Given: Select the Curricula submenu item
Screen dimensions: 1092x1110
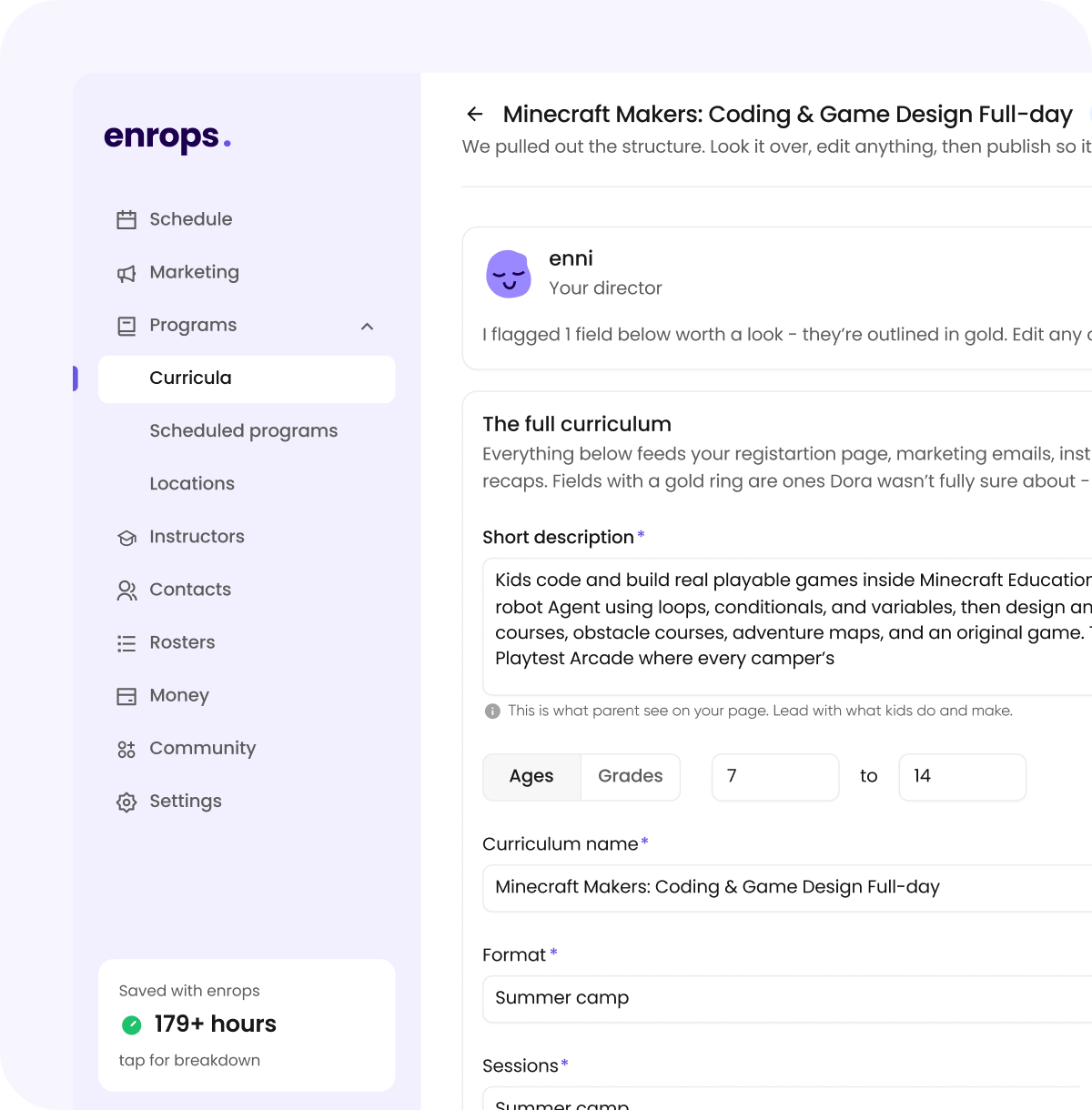Looking at the screenshot, I should [247, 378].
